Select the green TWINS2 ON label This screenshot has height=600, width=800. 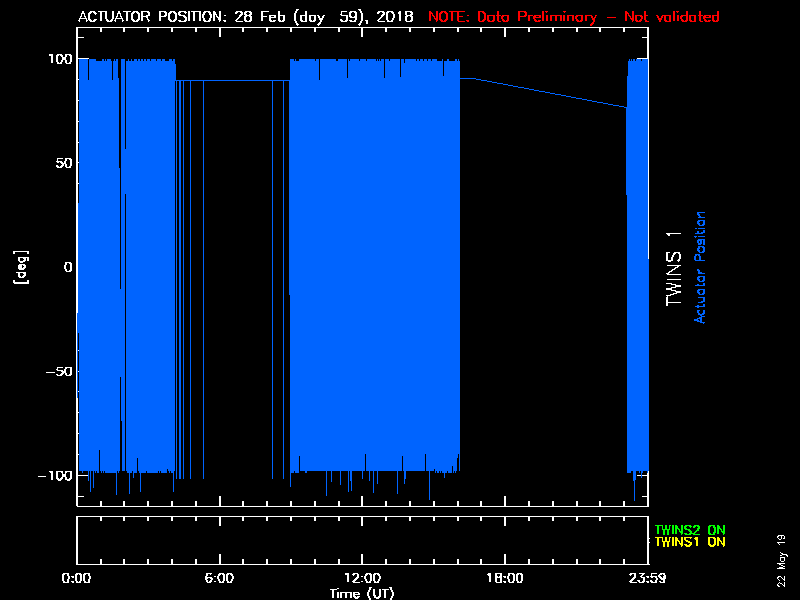[x=689, y=530]
